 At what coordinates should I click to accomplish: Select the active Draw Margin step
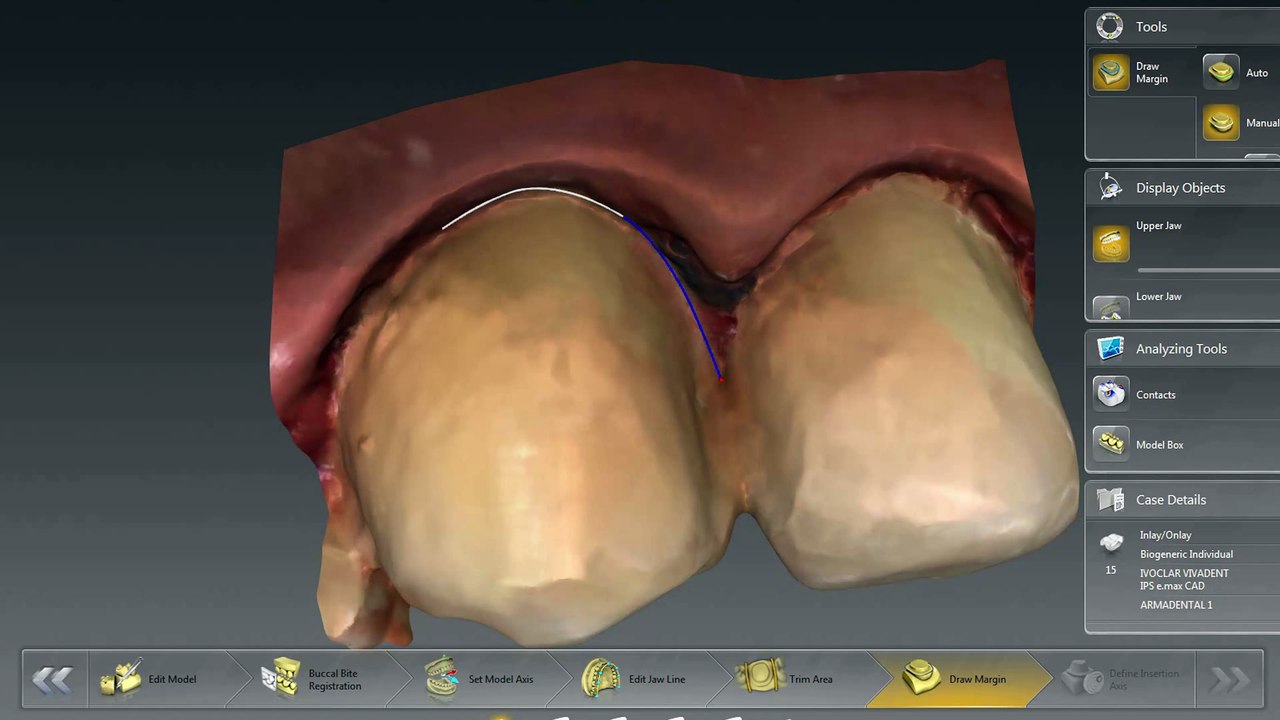(x=958, y=679)
